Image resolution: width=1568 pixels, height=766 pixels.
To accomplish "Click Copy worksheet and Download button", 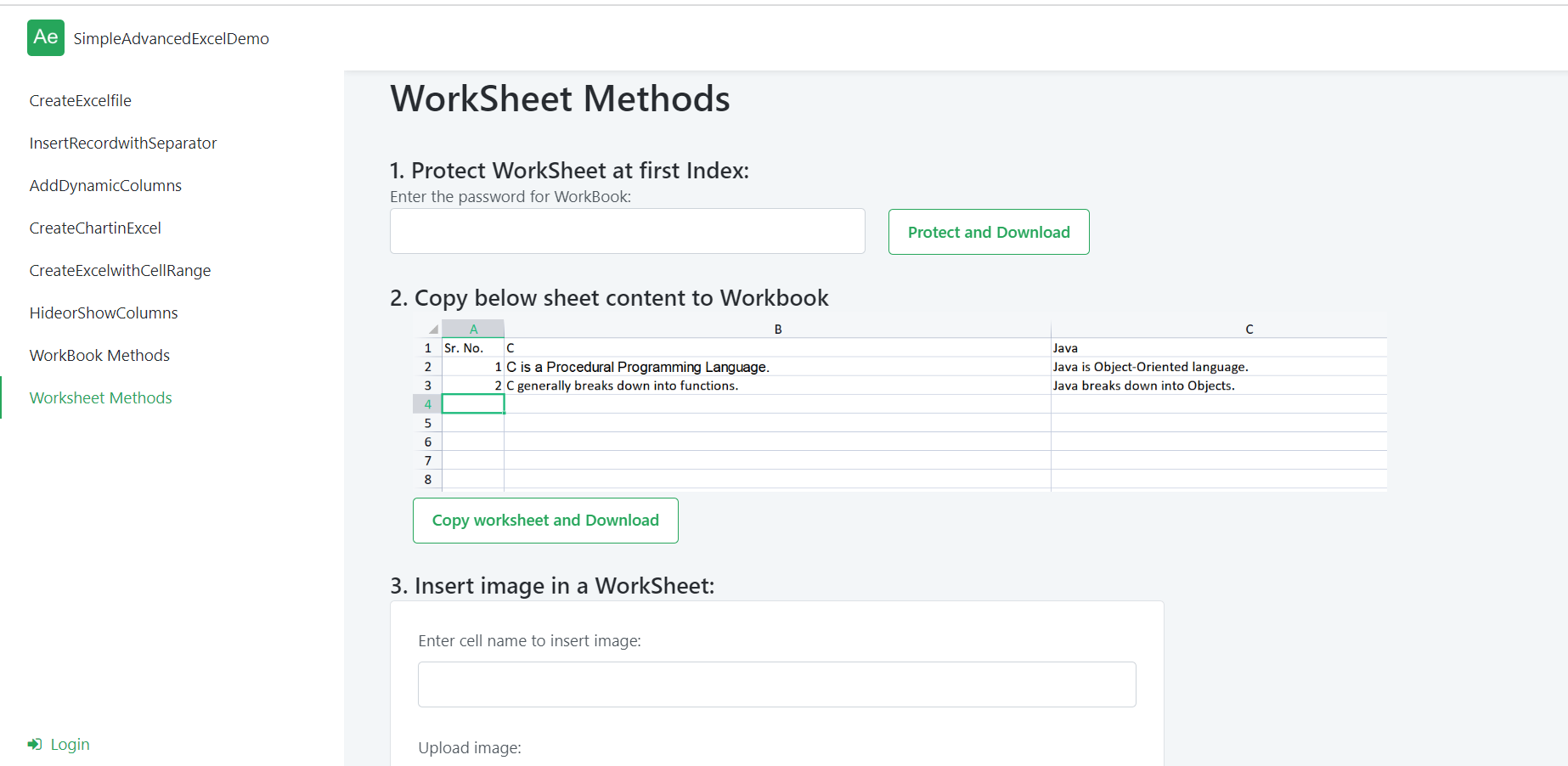I will tap(545, 521).
